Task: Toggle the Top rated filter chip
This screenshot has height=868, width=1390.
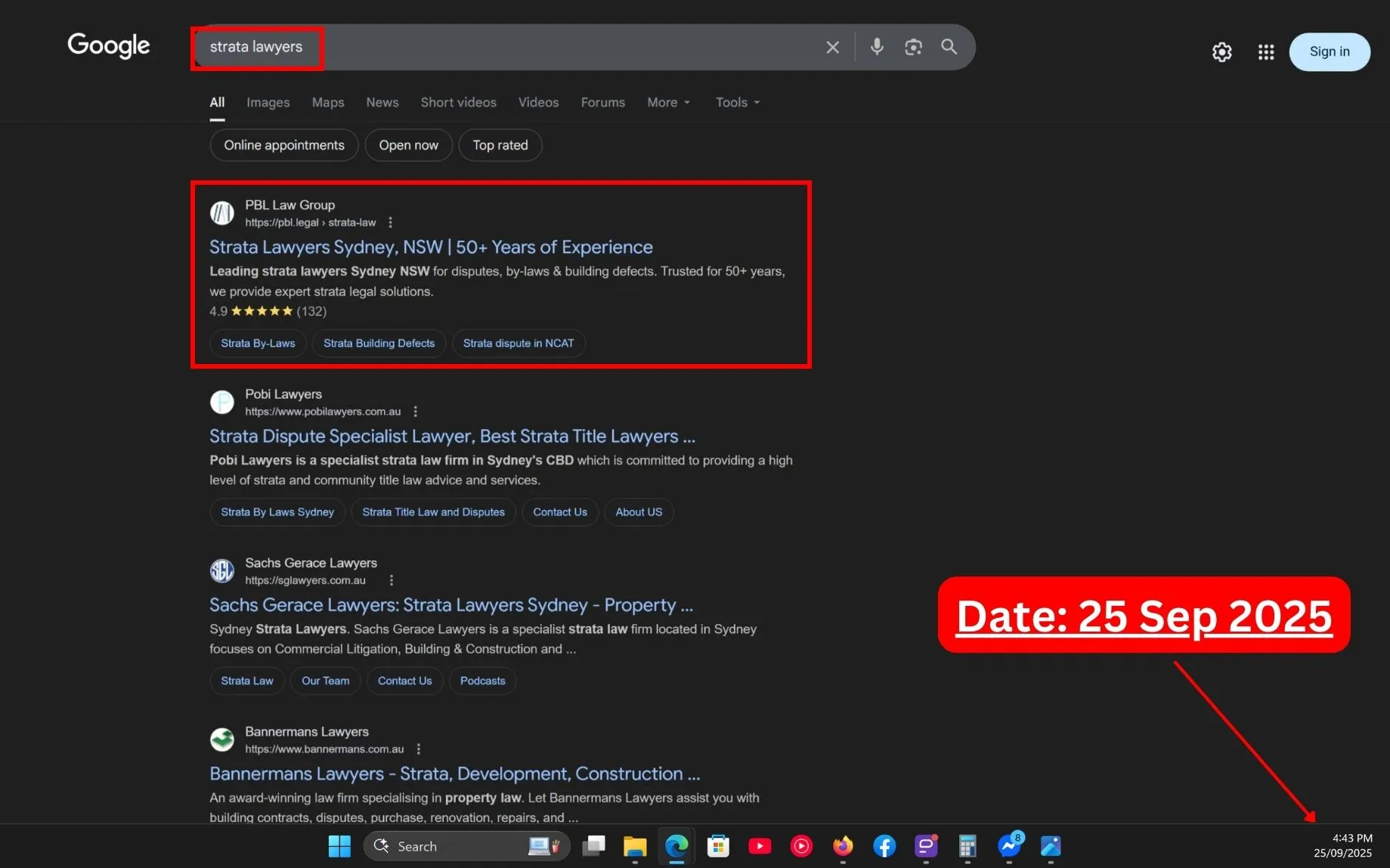Action: (x=500, y=145)
